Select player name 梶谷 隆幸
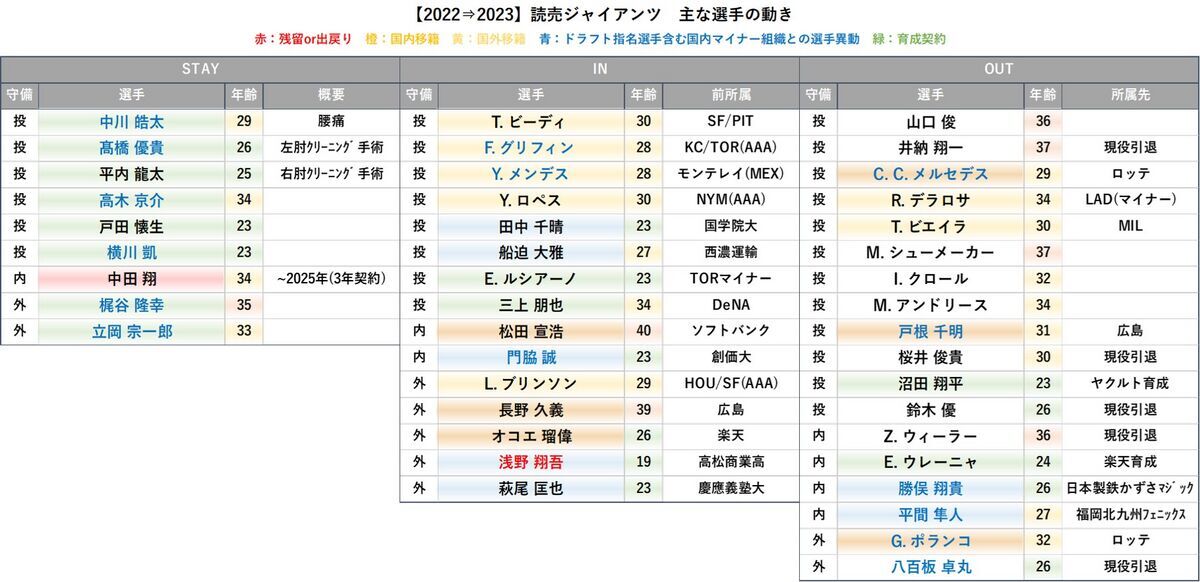This screenshot has width=1200, height=582. pyautogui.click(x=132, y=305)
